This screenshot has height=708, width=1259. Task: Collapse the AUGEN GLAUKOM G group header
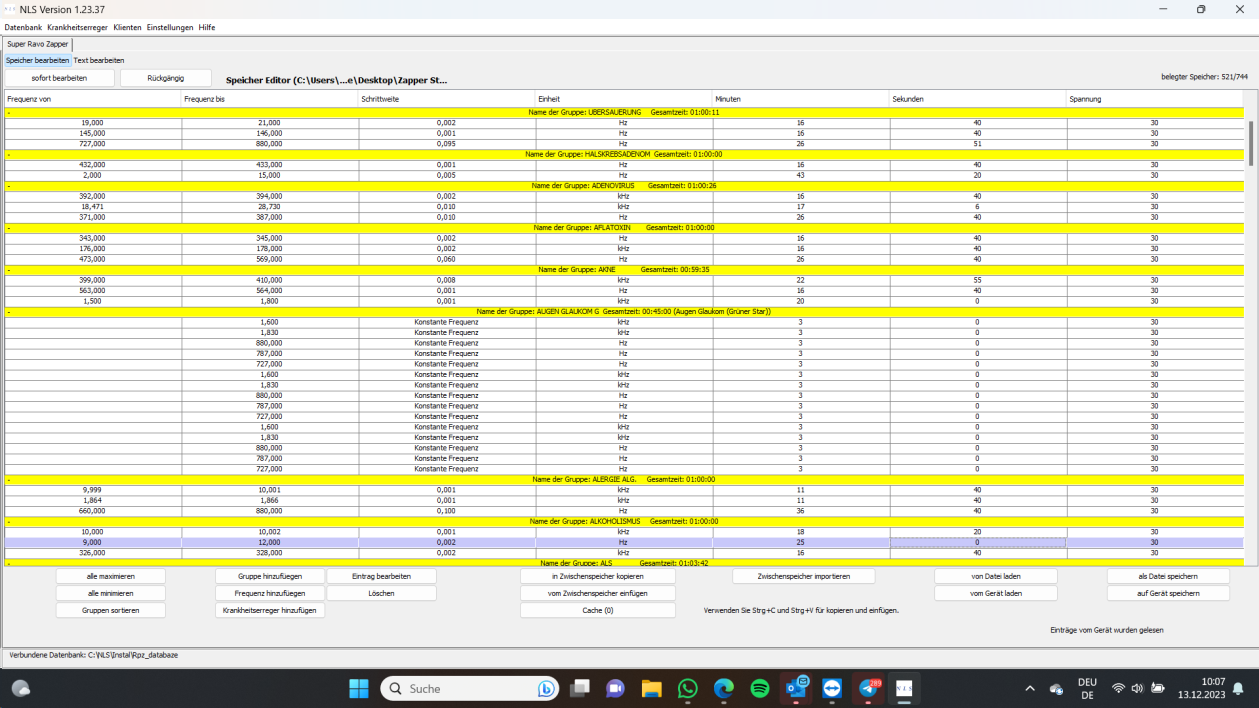point(9,312)
